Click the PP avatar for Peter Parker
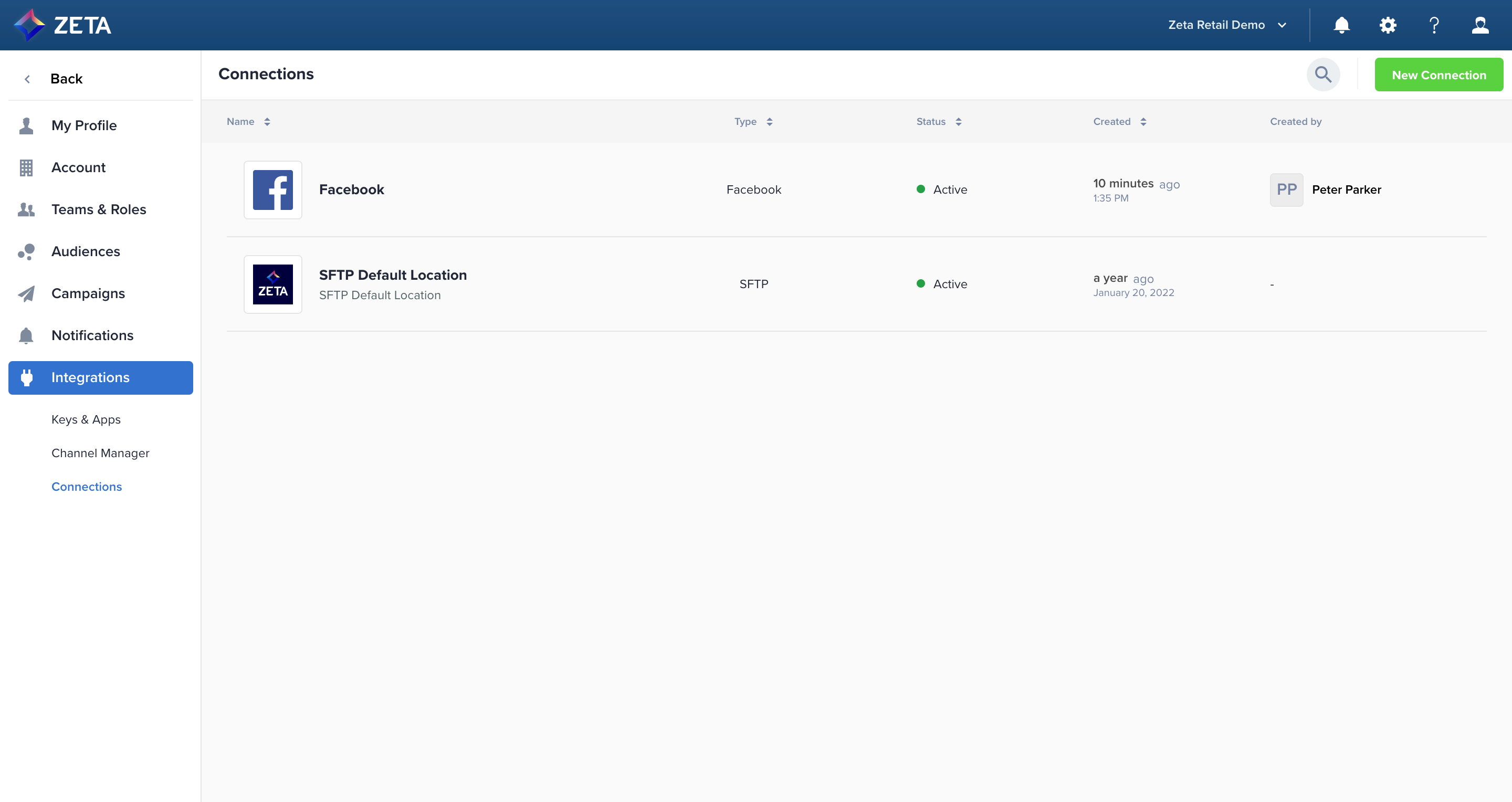Screen dimensions: 1512x802 [1286, 189]
